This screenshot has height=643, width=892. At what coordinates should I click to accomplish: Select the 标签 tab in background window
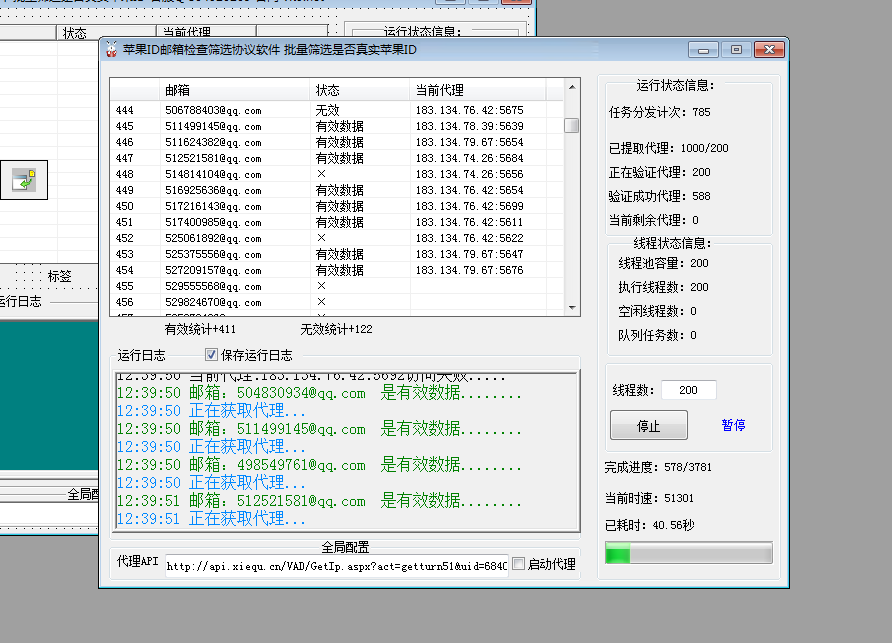[59, 276]
